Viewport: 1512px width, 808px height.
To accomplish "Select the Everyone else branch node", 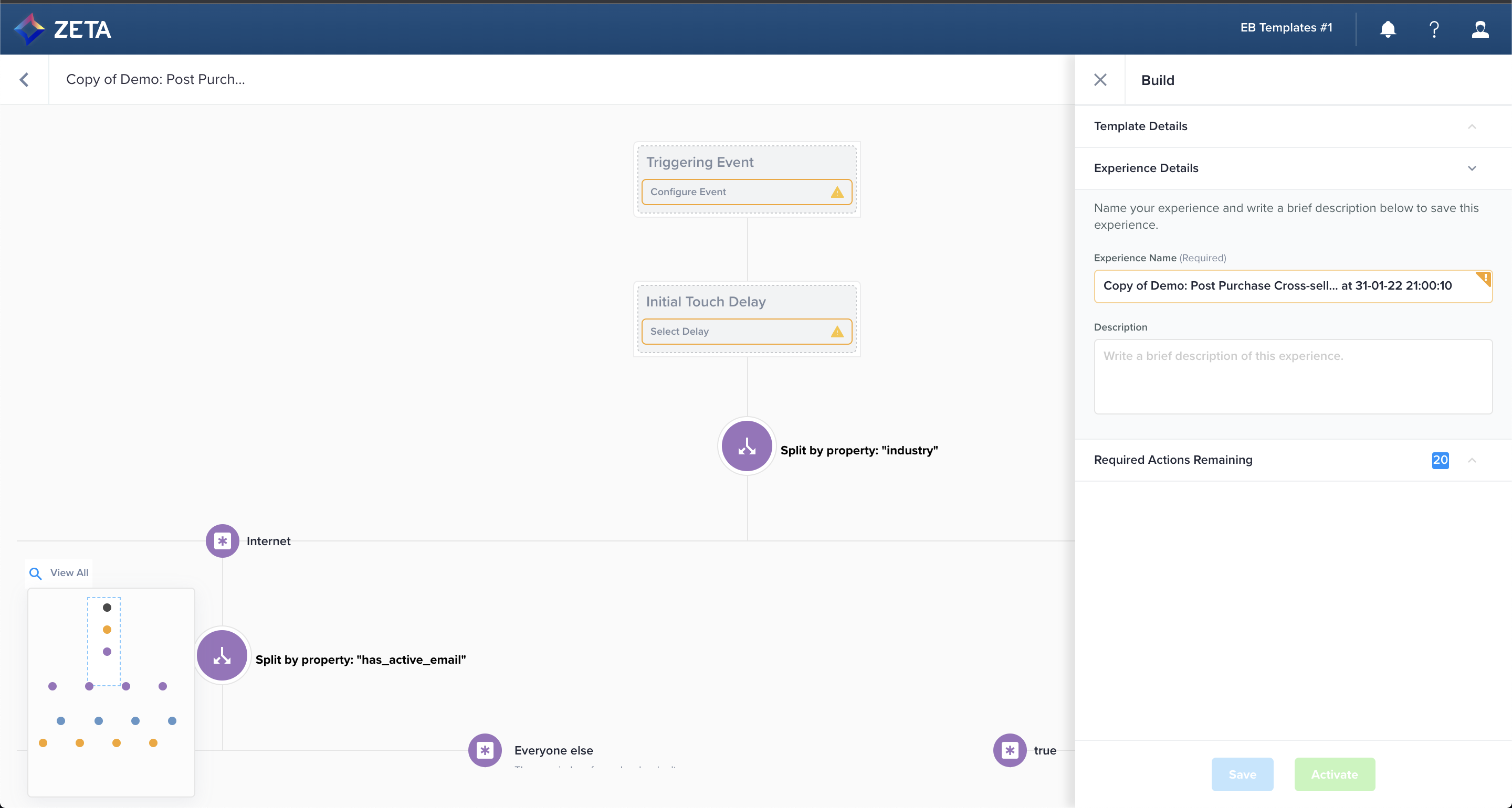I will 485,750.
